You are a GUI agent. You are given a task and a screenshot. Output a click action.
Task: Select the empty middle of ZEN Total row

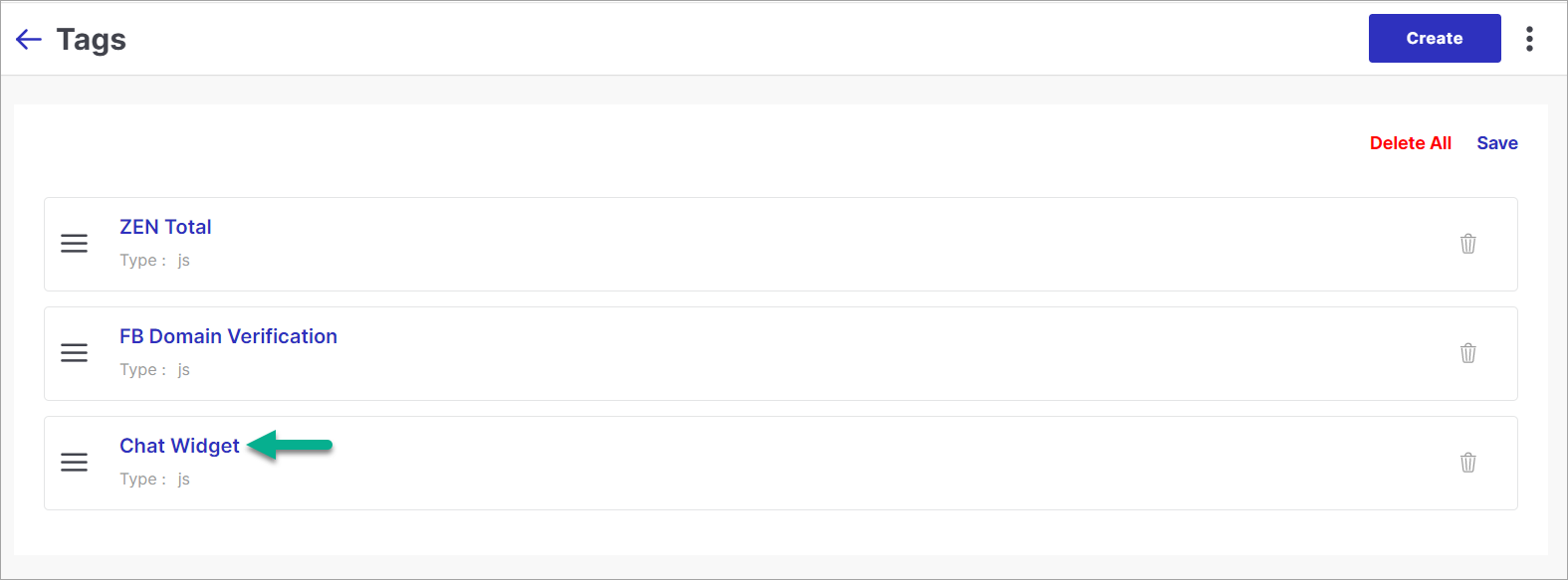(781, 244)
